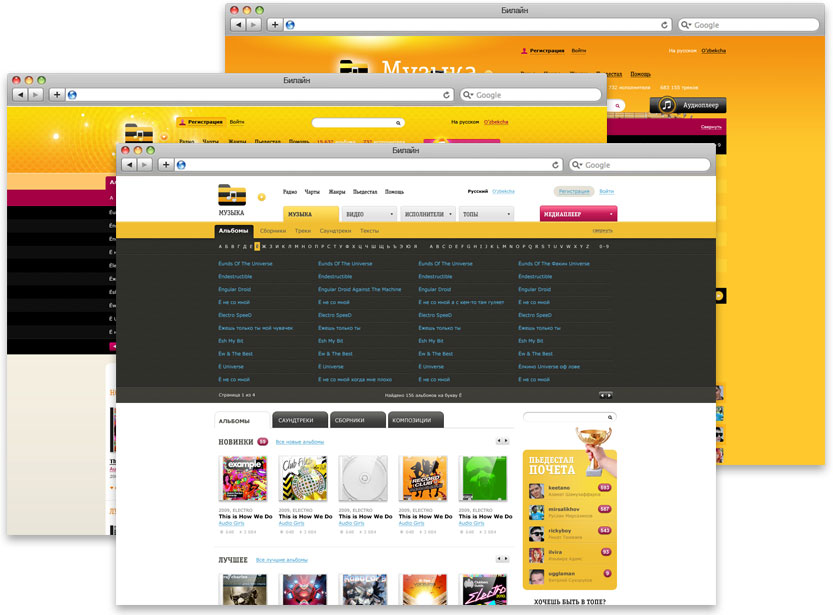Viewport: 833px width, 615px height.
Task: Open the МЕДИАПЛЕЕР dropdown
Action: 578,214
